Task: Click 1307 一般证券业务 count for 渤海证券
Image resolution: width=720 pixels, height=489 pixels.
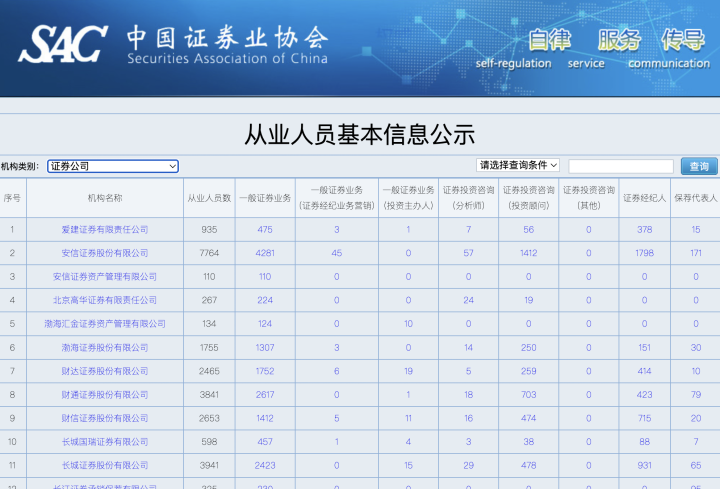Action: point(265,348)
